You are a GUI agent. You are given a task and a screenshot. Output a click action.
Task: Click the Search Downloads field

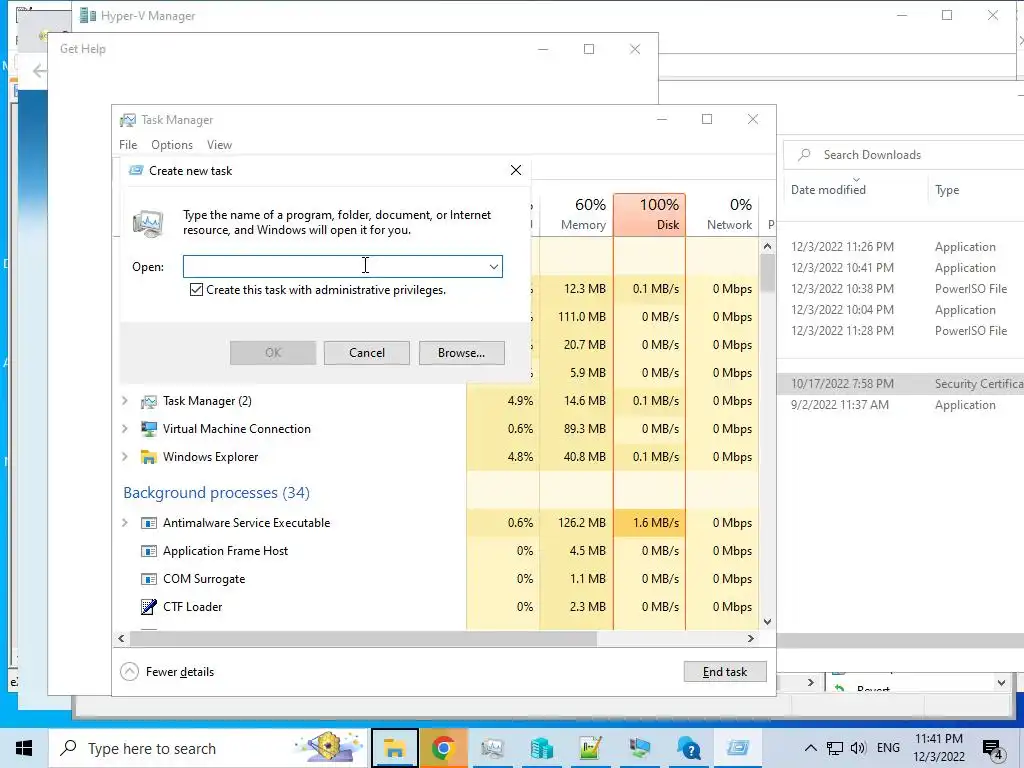904,155
